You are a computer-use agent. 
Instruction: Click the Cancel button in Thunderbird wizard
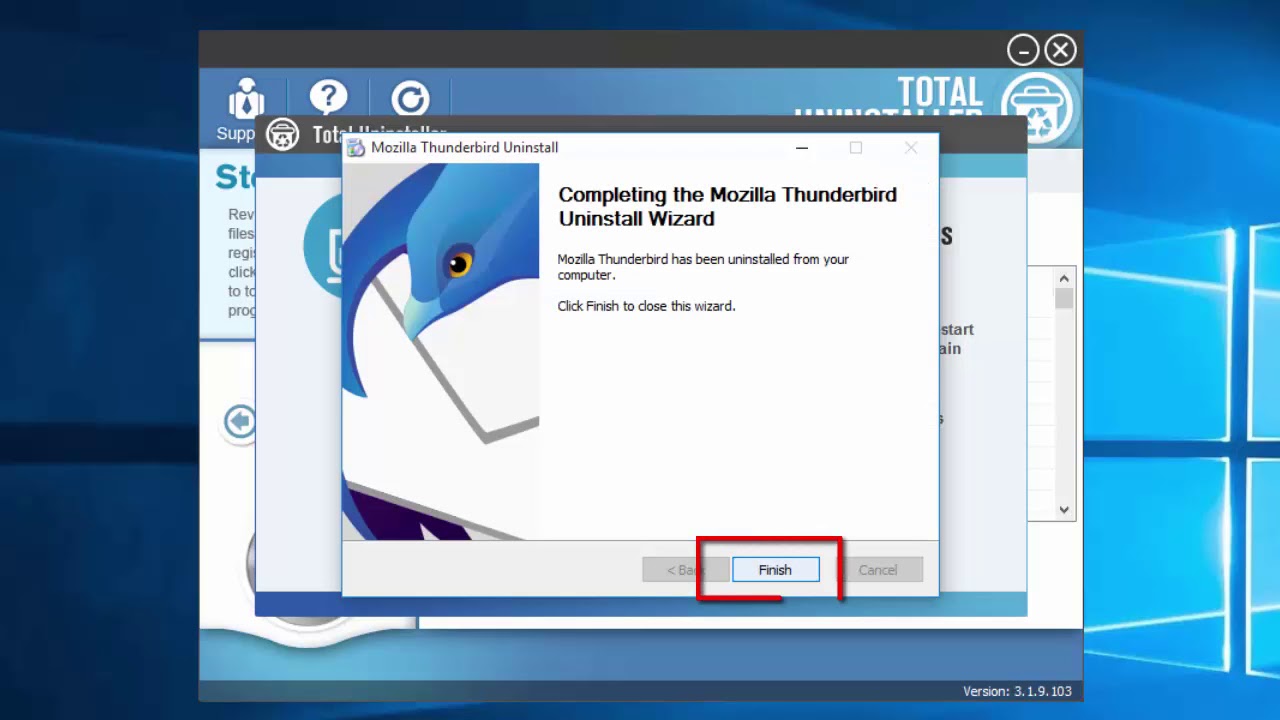pyautogui.click(x=878, y=570)
